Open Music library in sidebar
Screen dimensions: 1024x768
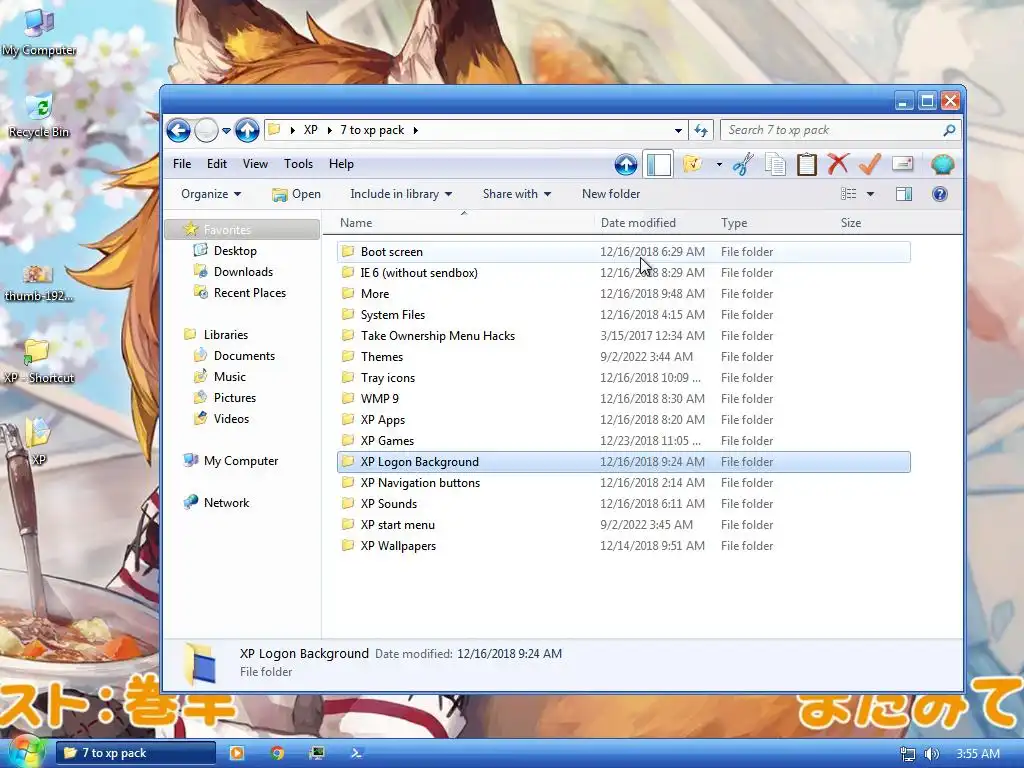click(229, 377)
